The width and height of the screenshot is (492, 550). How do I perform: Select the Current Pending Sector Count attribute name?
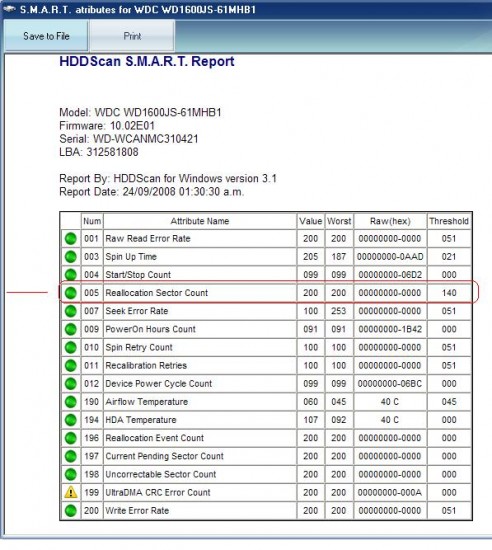tap(164, 456)
